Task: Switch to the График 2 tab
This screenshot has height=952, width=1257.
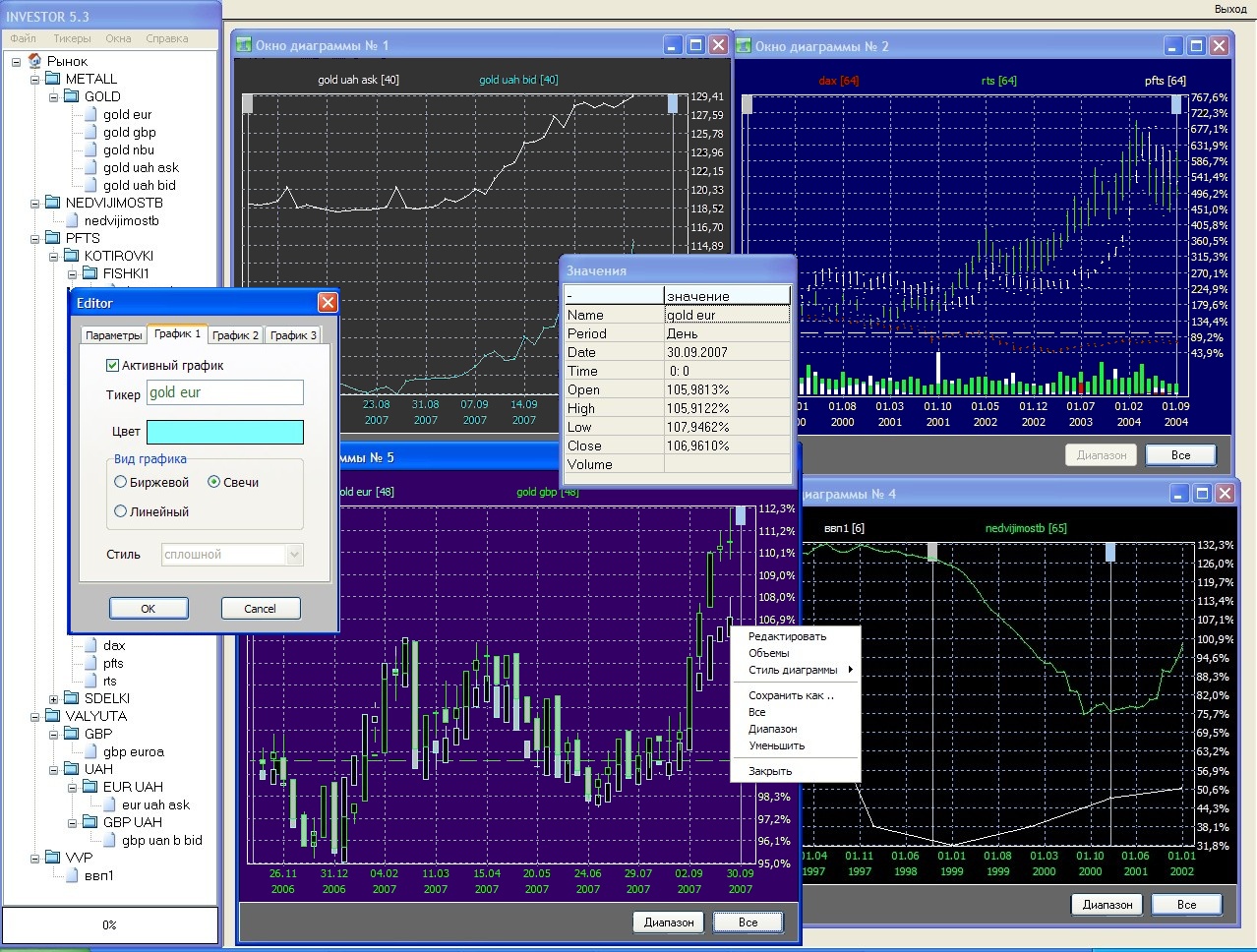Action: [x=235, y=335]
